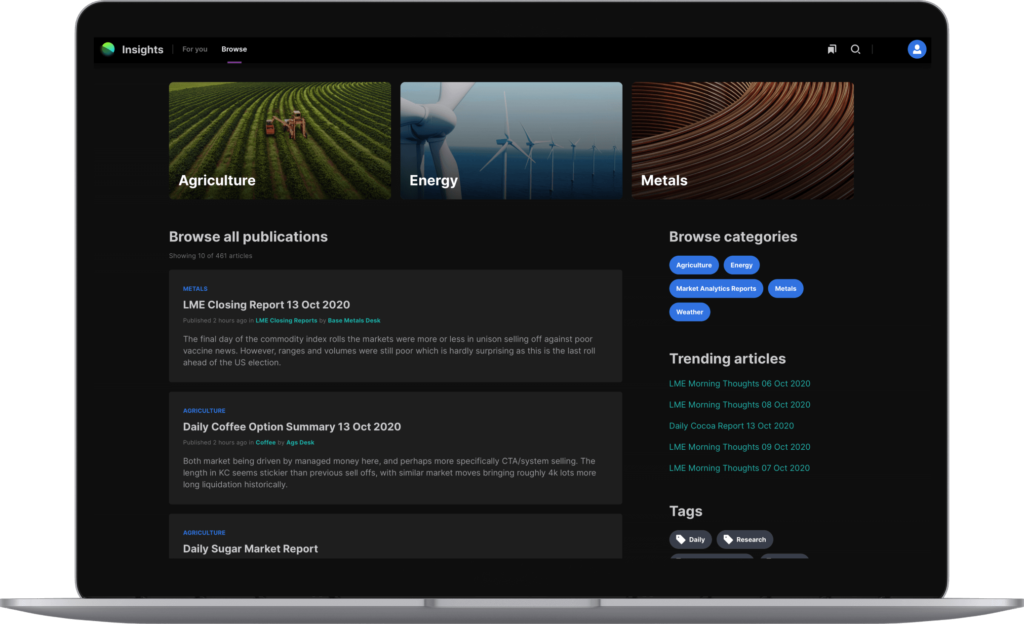Click the Insights logo icon
Image resolution: width=1024 pixels, height=624 pixels.
click(x=108, y=49)
